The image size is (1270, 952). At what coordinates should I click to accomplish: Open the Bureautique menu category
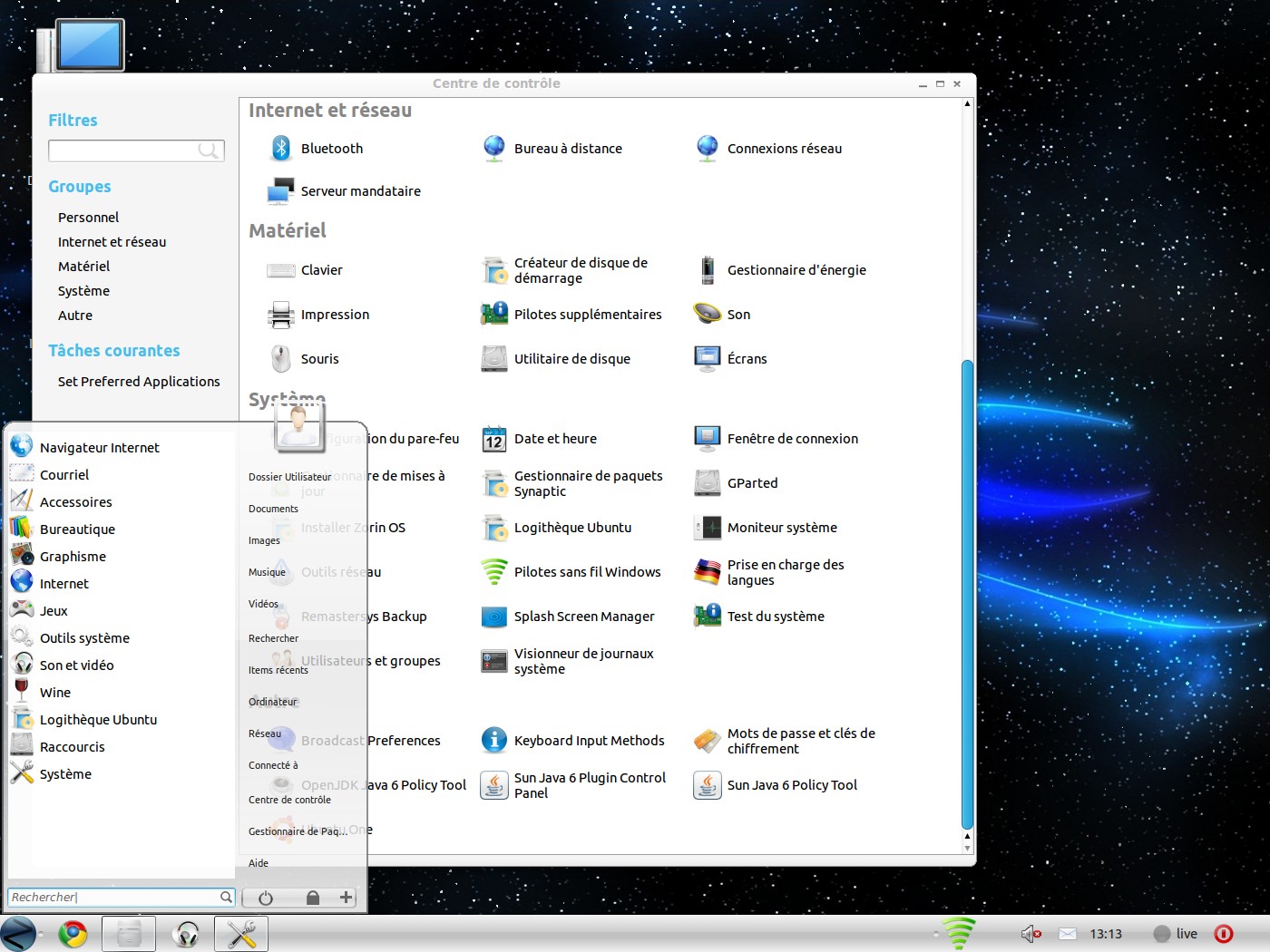pyautogui.click(x=77, y=529)
